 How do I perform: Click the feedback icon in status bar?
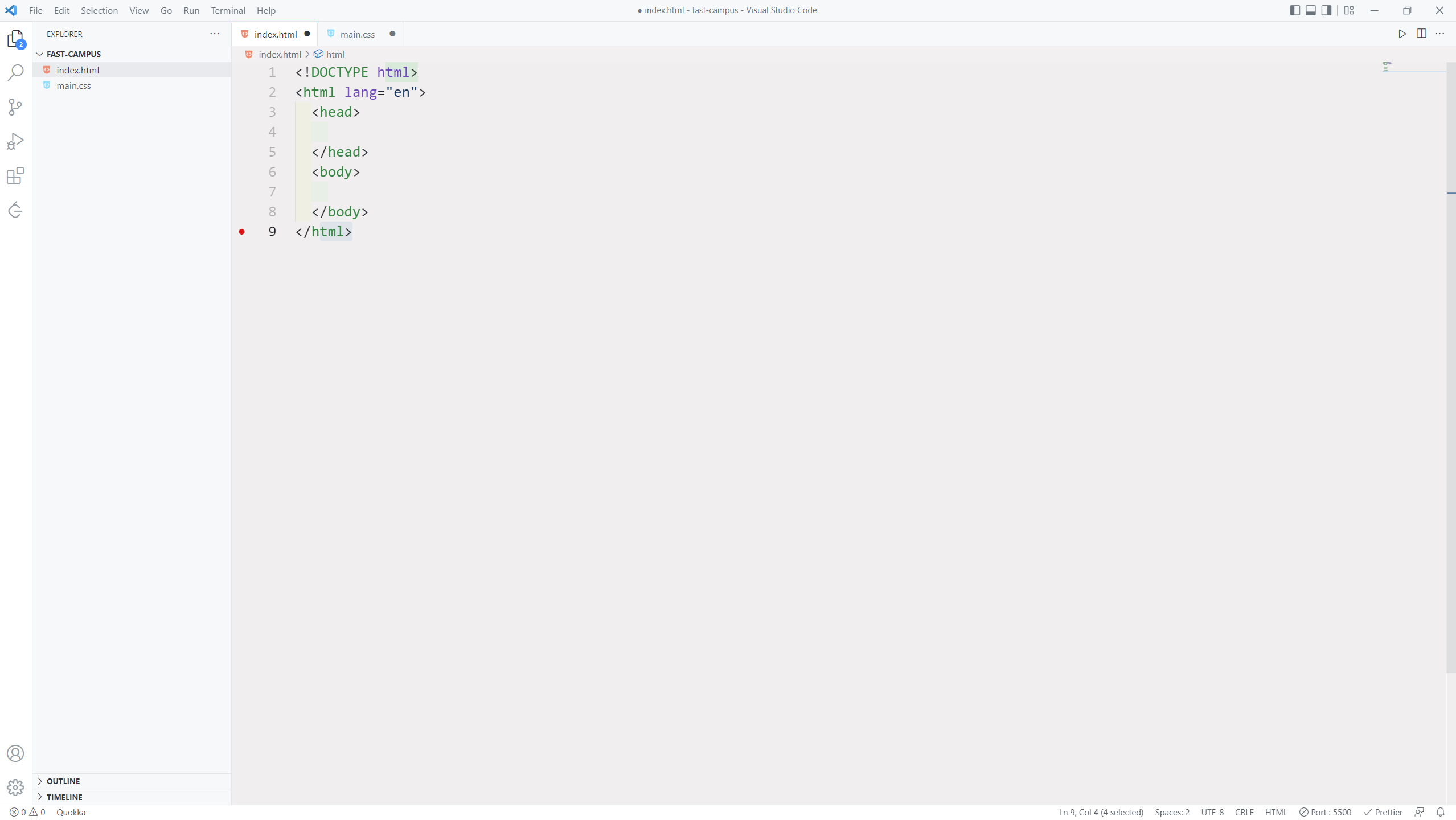[x=1420, y=812]
